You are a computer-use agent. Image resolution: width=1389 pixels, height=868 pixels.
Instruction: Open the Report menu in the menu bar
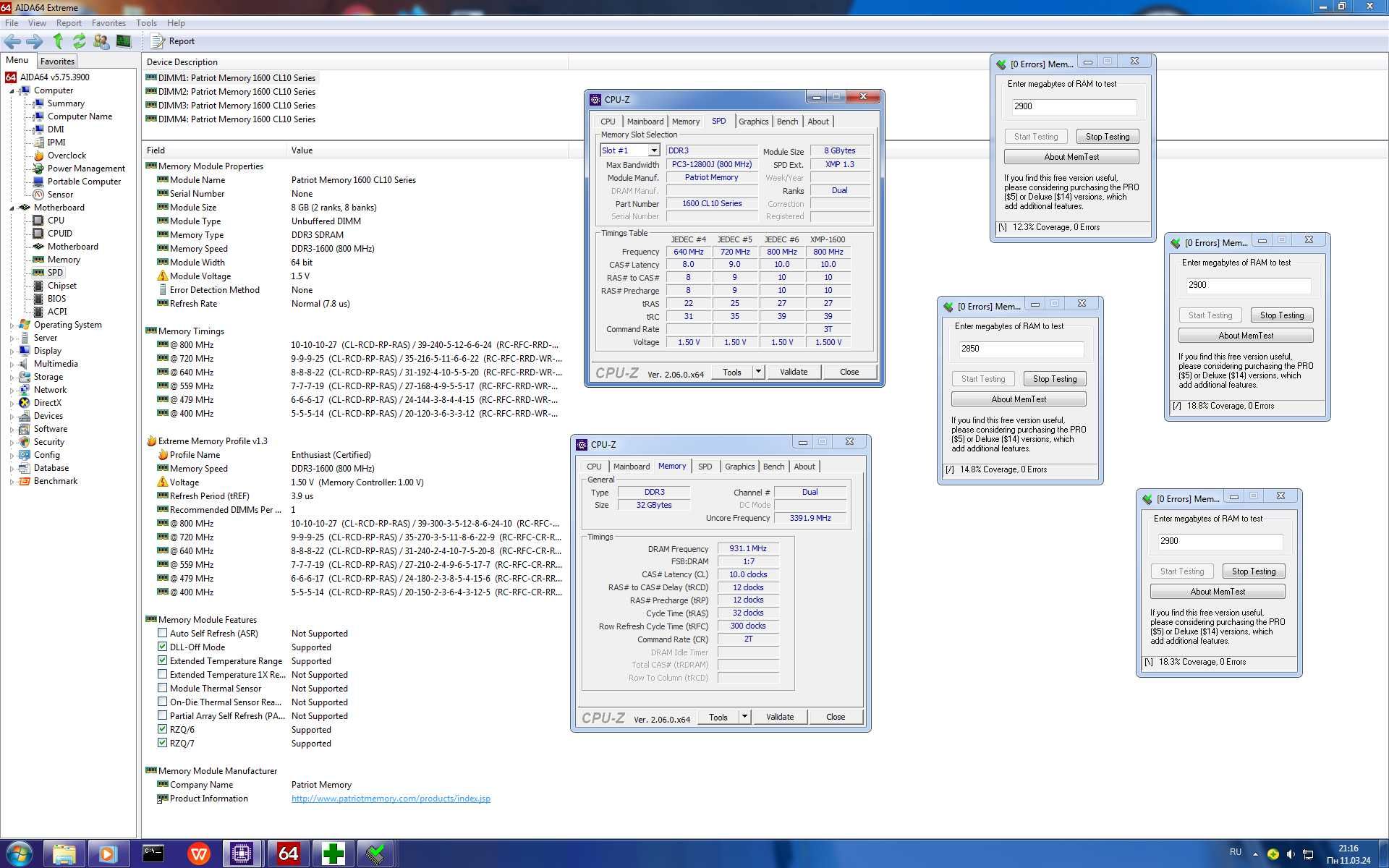pos(69,23)
